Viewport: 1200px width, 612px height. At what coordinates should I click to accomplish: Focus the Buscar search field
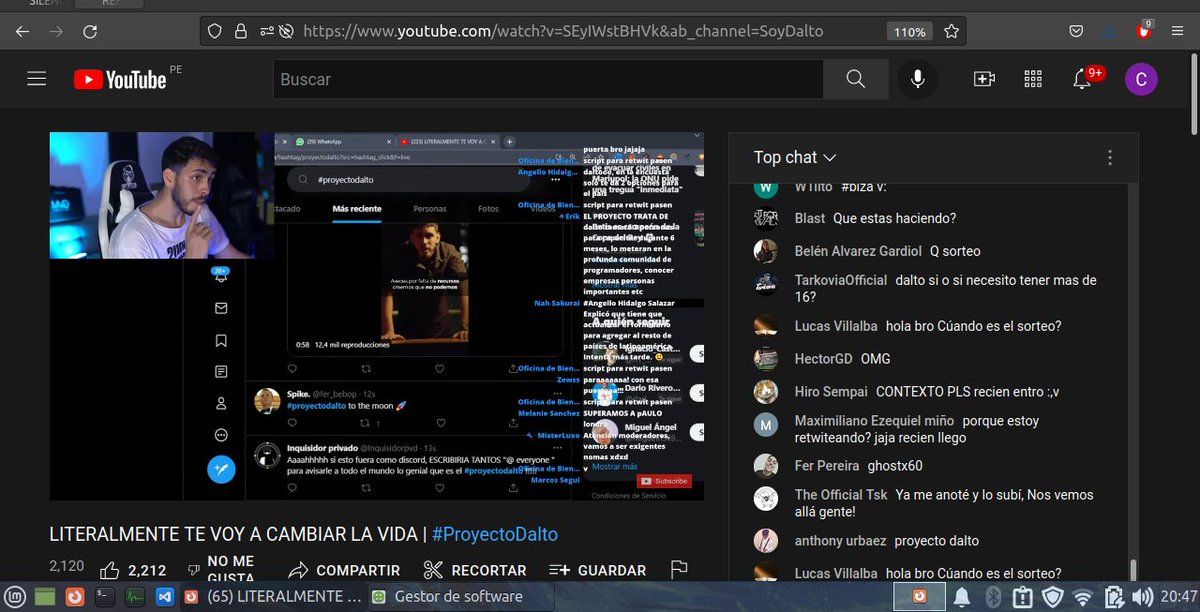point(548,79)
